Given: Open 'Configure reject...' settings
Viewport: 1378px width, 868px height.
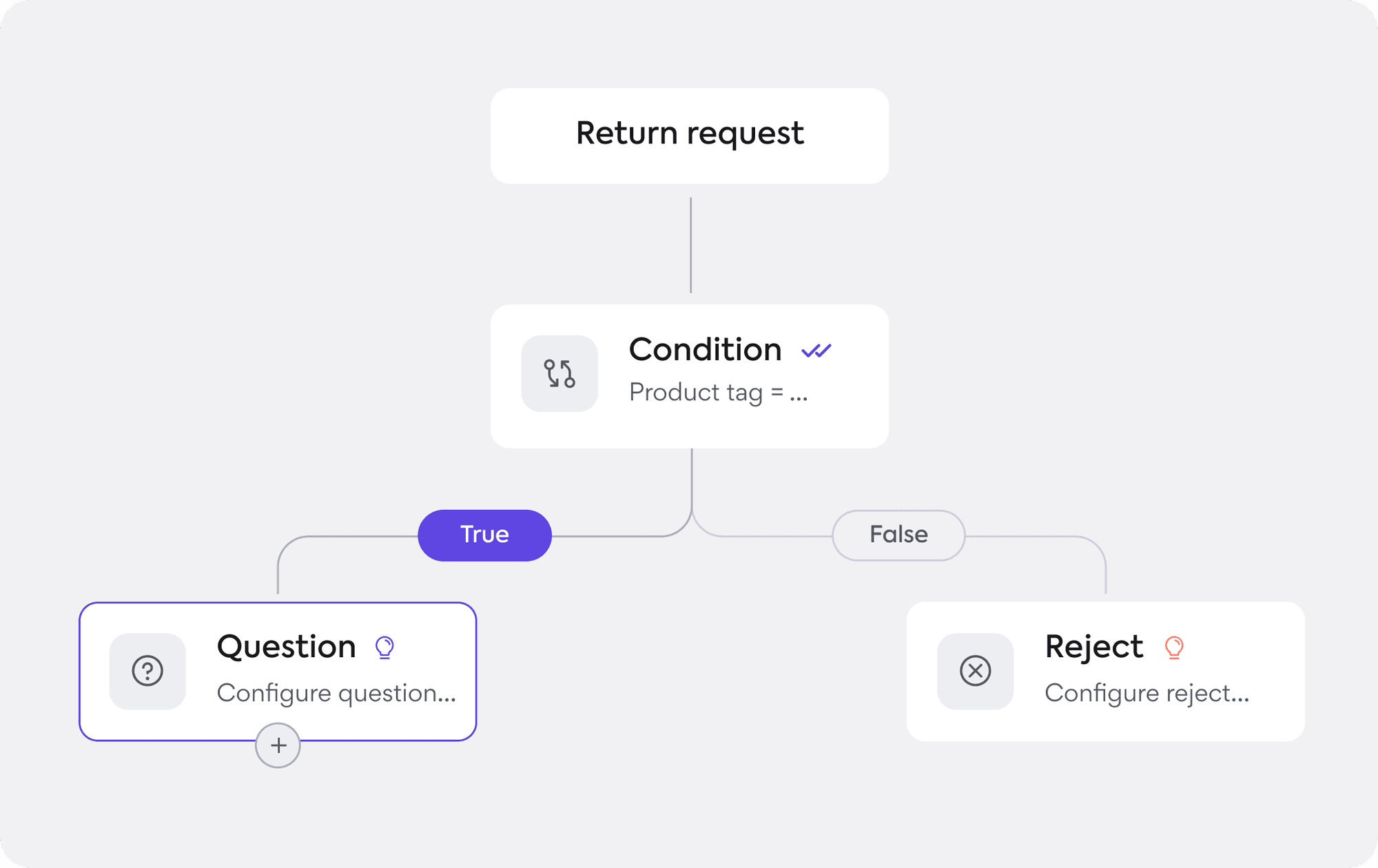Looking at the screenshot, I should tap(1146, 693).
